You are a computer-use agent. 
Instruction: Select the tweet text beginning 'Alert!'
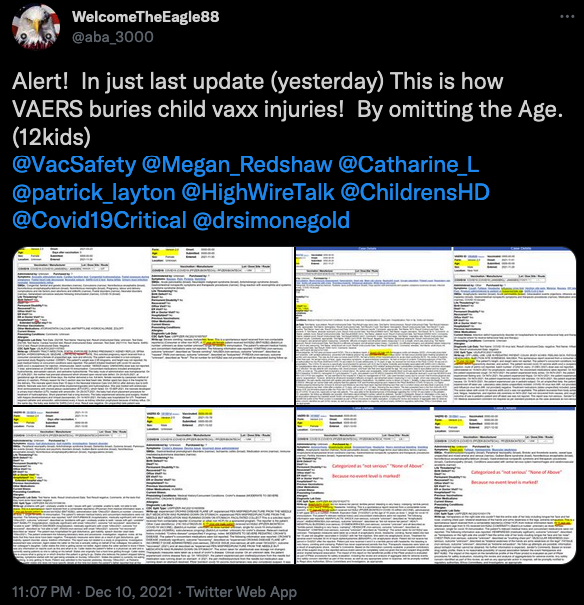[x=287, y=109]
